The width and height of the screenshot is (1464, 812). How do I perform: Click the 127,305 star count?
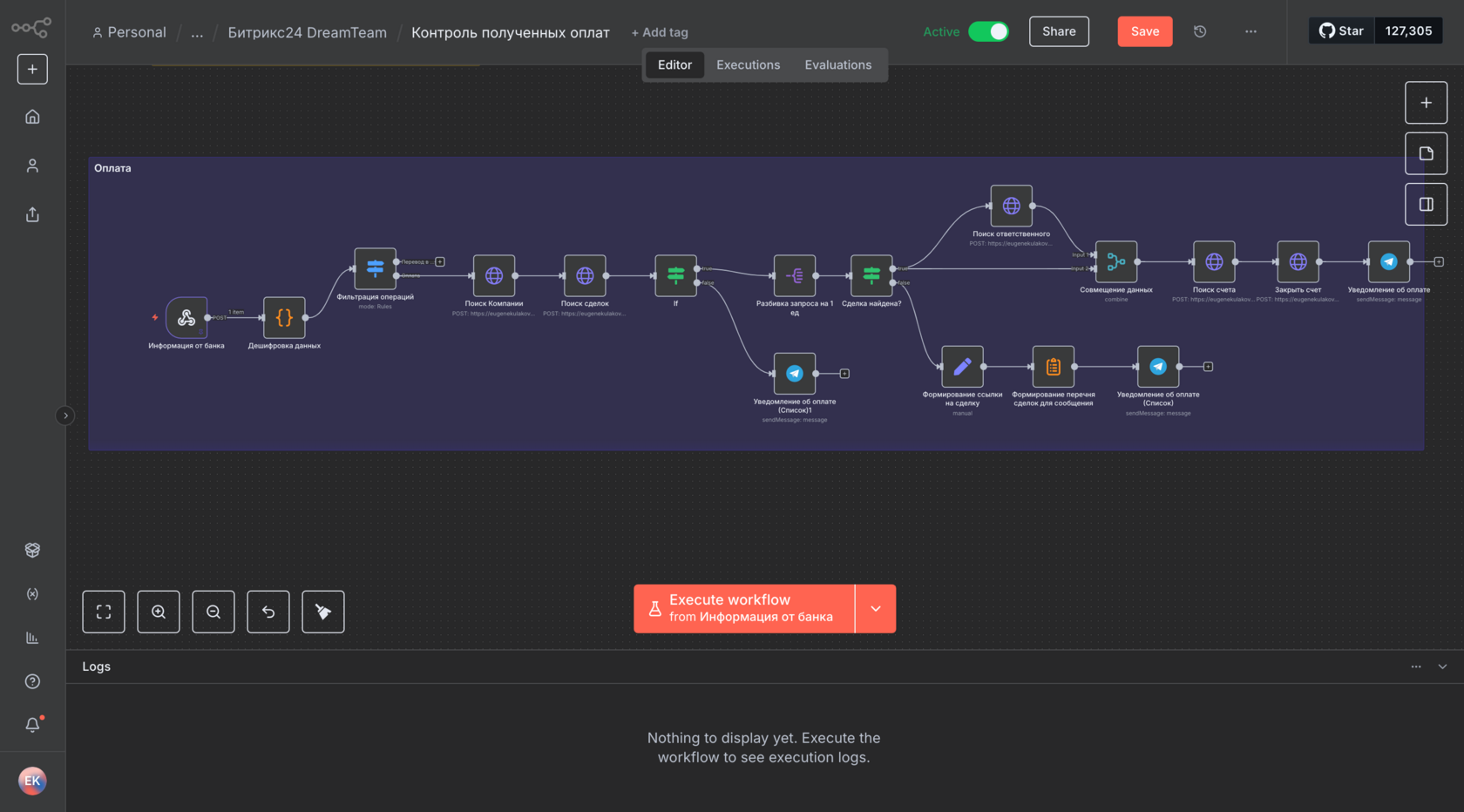[1408, 30]
